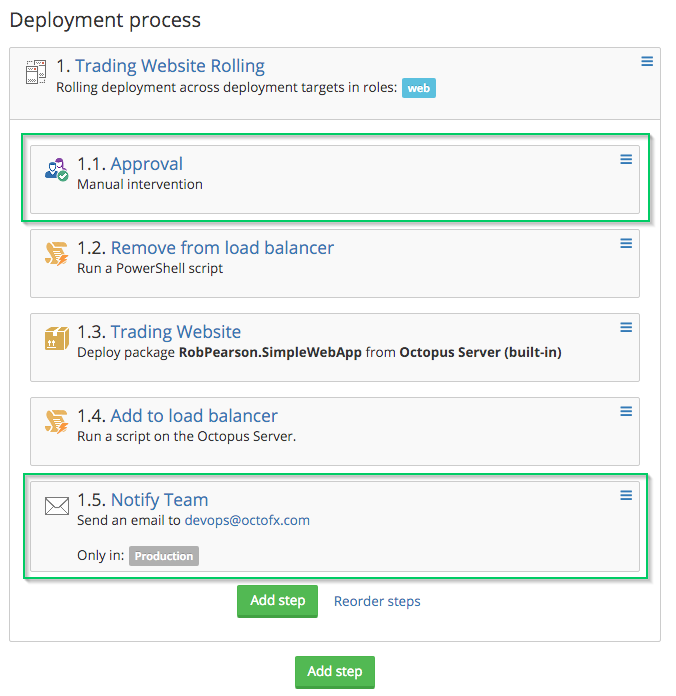Click the Production environment tag
Image resolution: width=676 pixels, height=696 pixels.
click(164, 556)
